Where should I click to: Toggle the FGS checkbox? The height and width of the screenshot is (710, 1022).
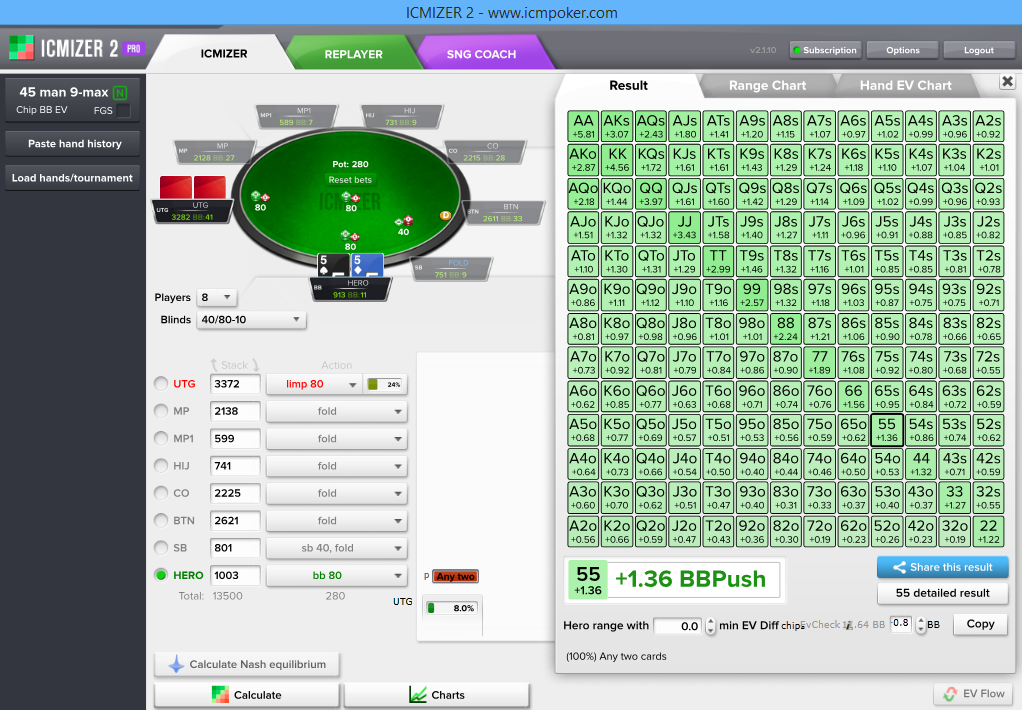click(x=123, y=110)
